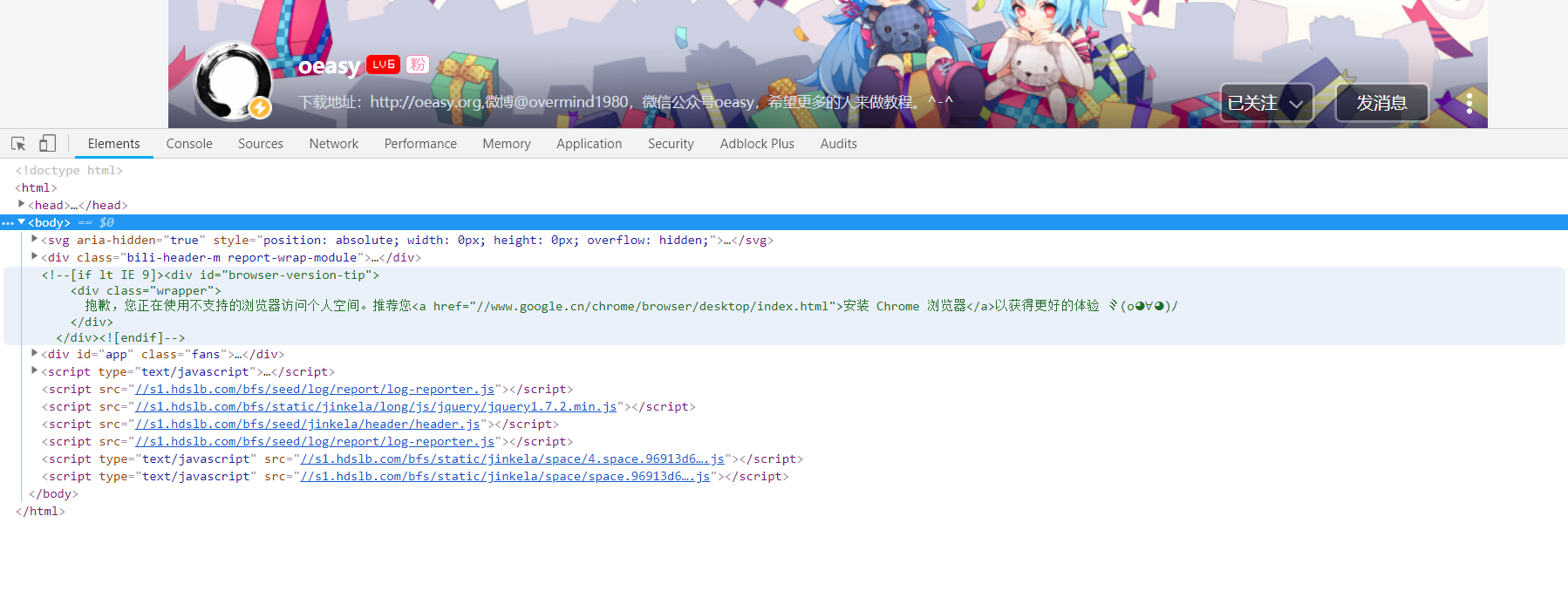Switch to the Elements tab

tap(113, 144)
